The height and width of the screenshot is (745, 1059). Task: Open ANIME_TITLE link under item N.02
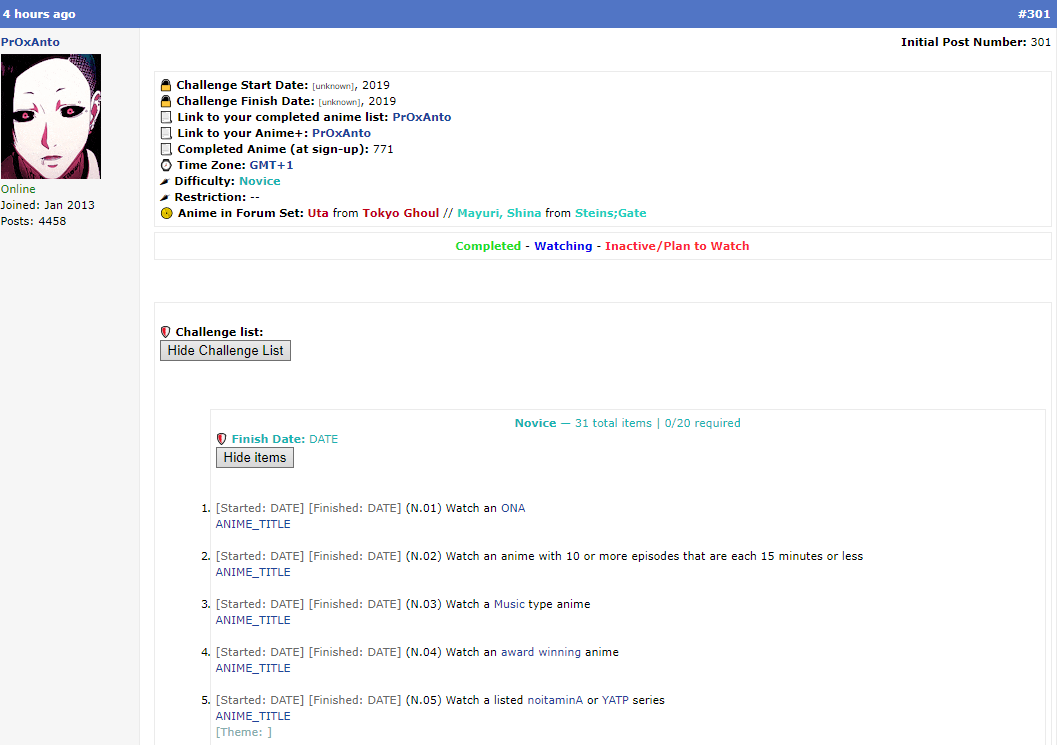(x=253, y=572)
